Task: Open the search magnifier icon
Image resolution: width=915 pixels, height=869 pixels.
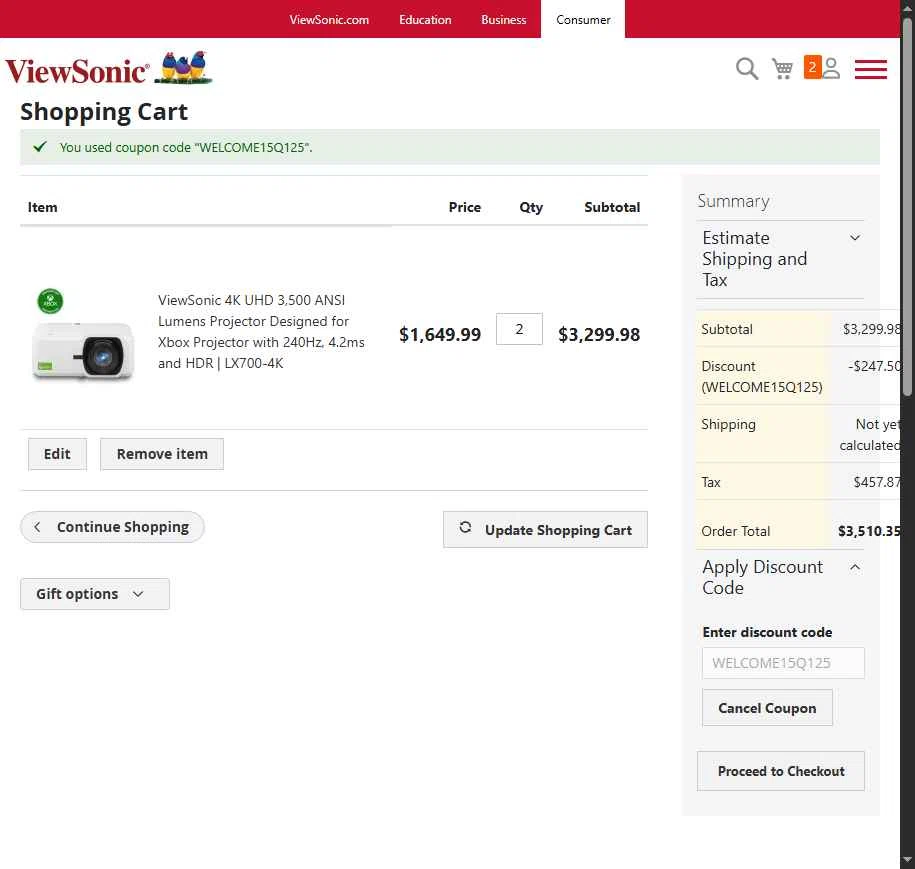Action: tap(746, 69)
